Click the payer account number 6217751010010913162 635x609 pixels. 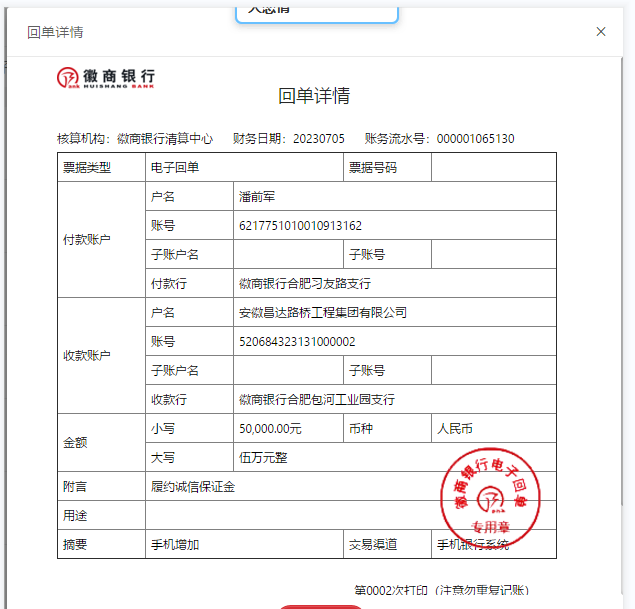(x=300, y=226)
